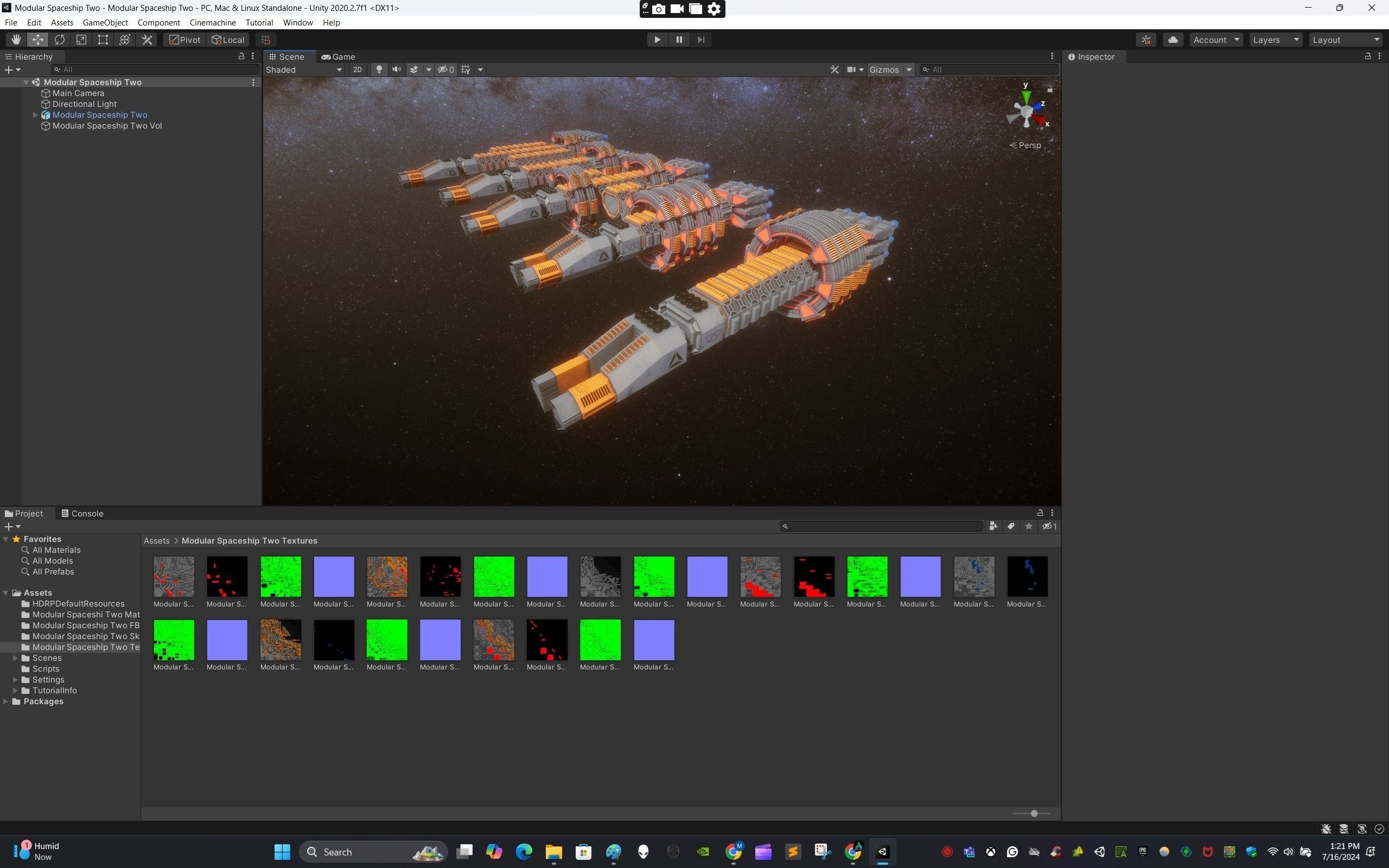Open Account dropdown

pyautogui.click(x=1216, y=40)
